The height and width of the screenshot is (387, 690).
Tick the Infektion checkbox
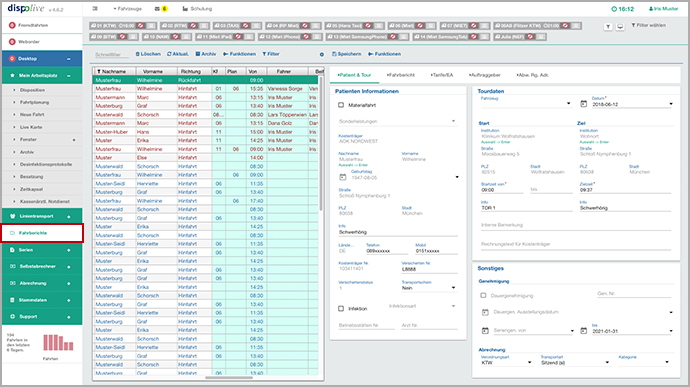click(341, 309)
